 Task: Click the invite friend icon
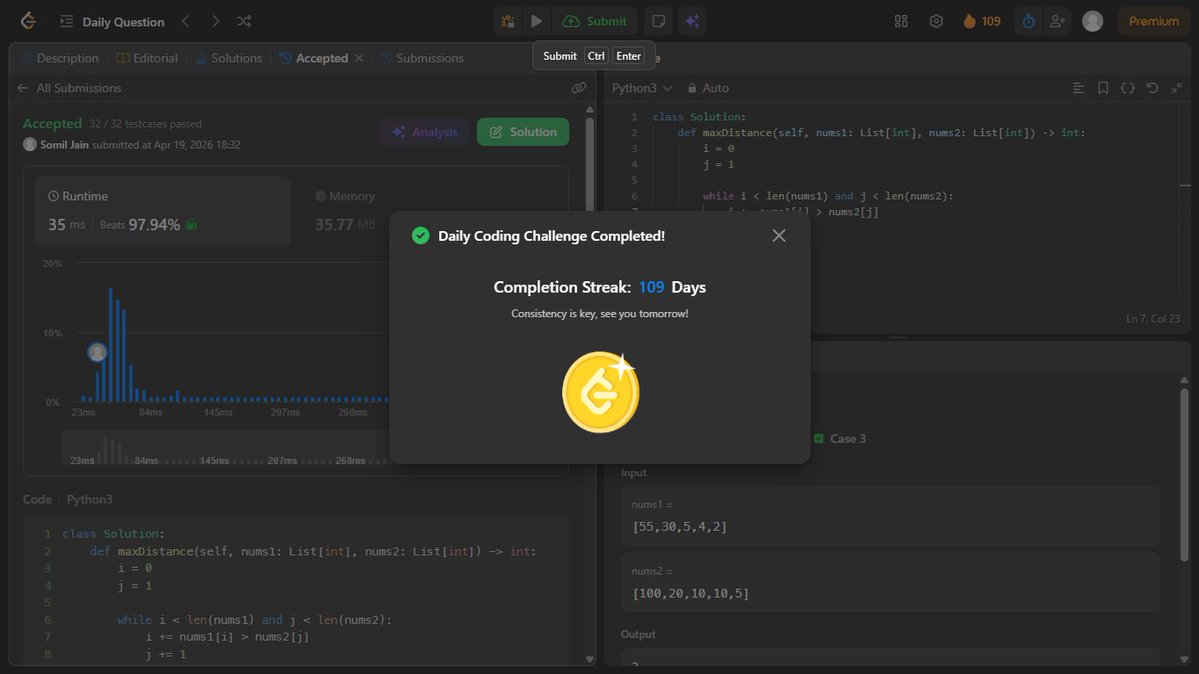tap(1057, 21)
